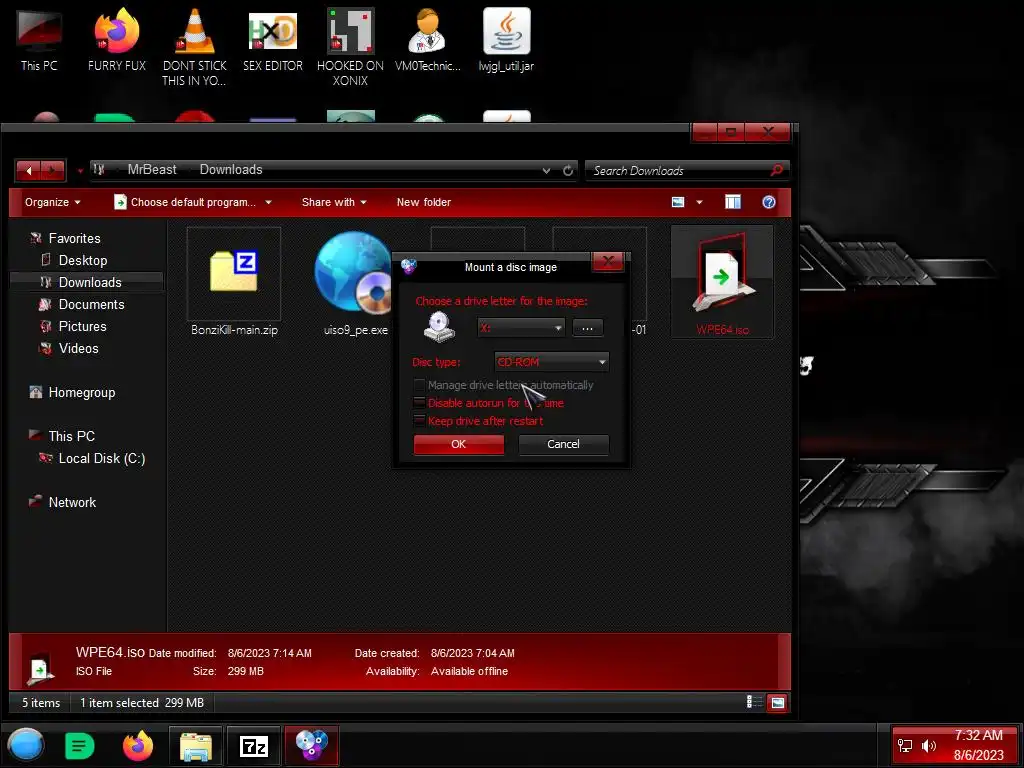Click the Back arrow in Explorer
The width and height of the screenshot is (1024, 768).
[x=29, y=171]
